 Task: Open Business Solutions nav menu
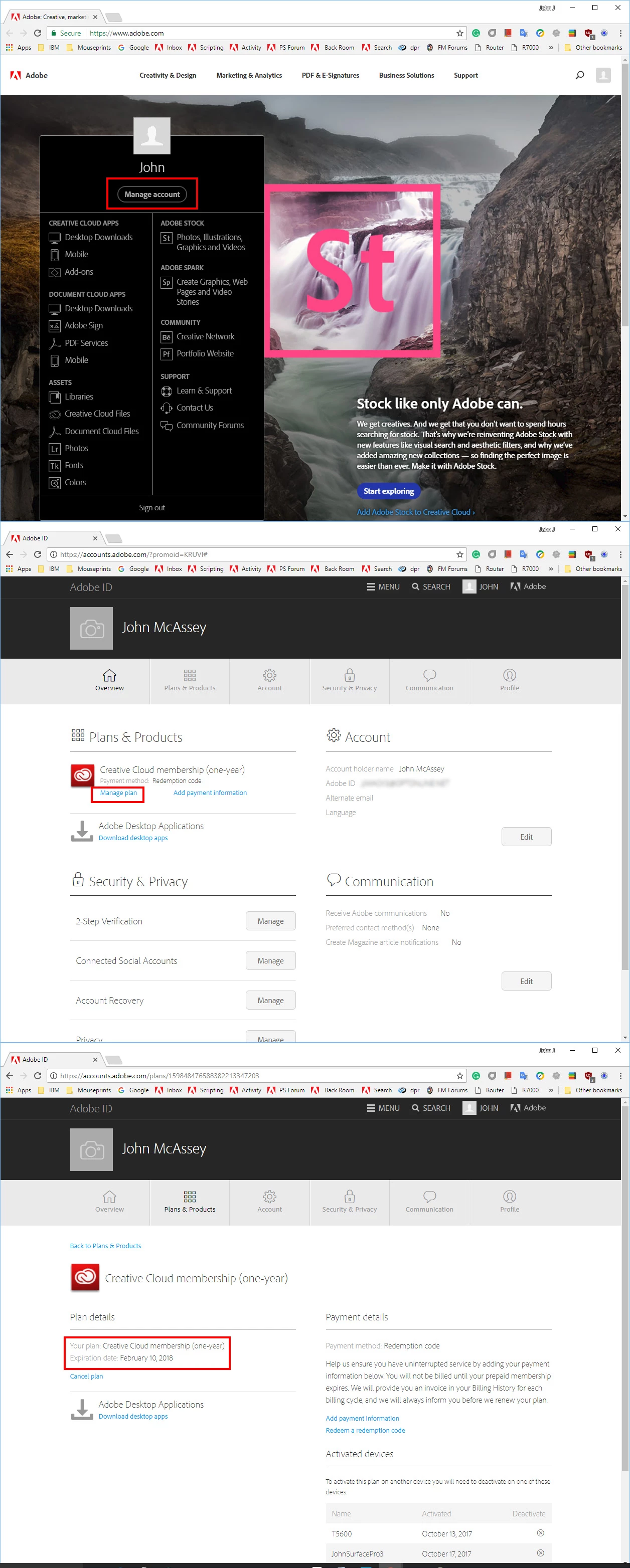coord(406,76)
